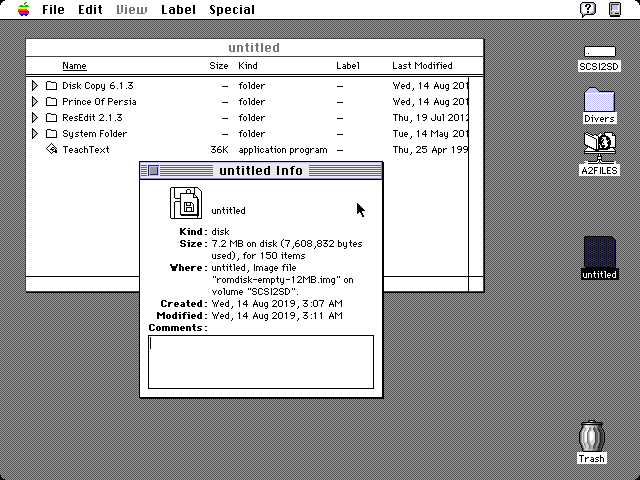Click the System Folder name
Image resolution: width=640 pixels, height=480 pixels.
[x=94, y=134]
